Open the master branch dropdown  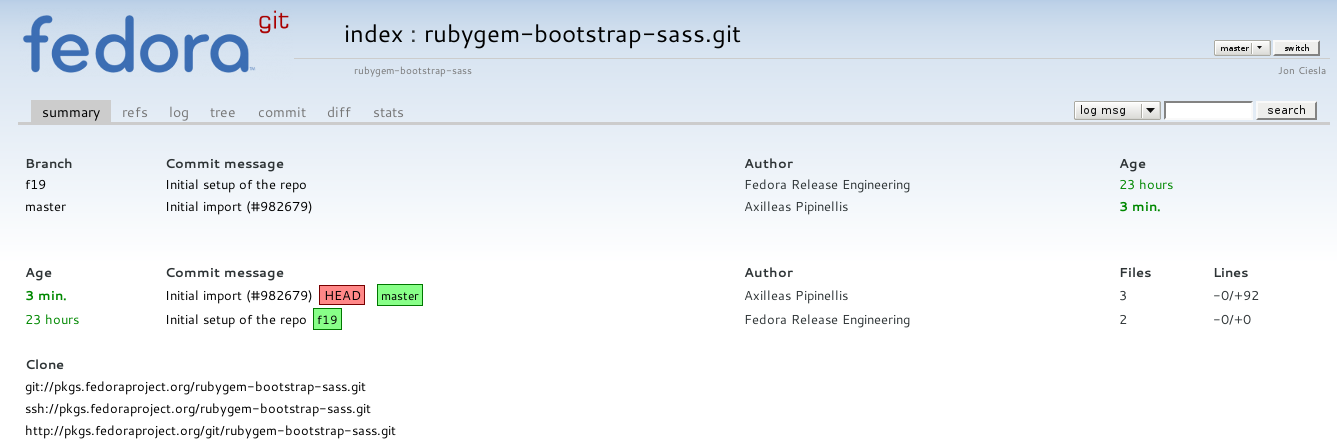(x=1241, y=48)
